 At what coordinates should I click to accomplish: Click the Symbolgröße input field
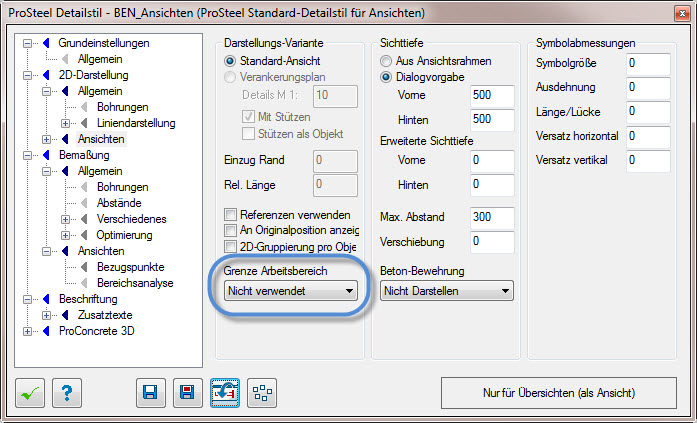(648, 64)
